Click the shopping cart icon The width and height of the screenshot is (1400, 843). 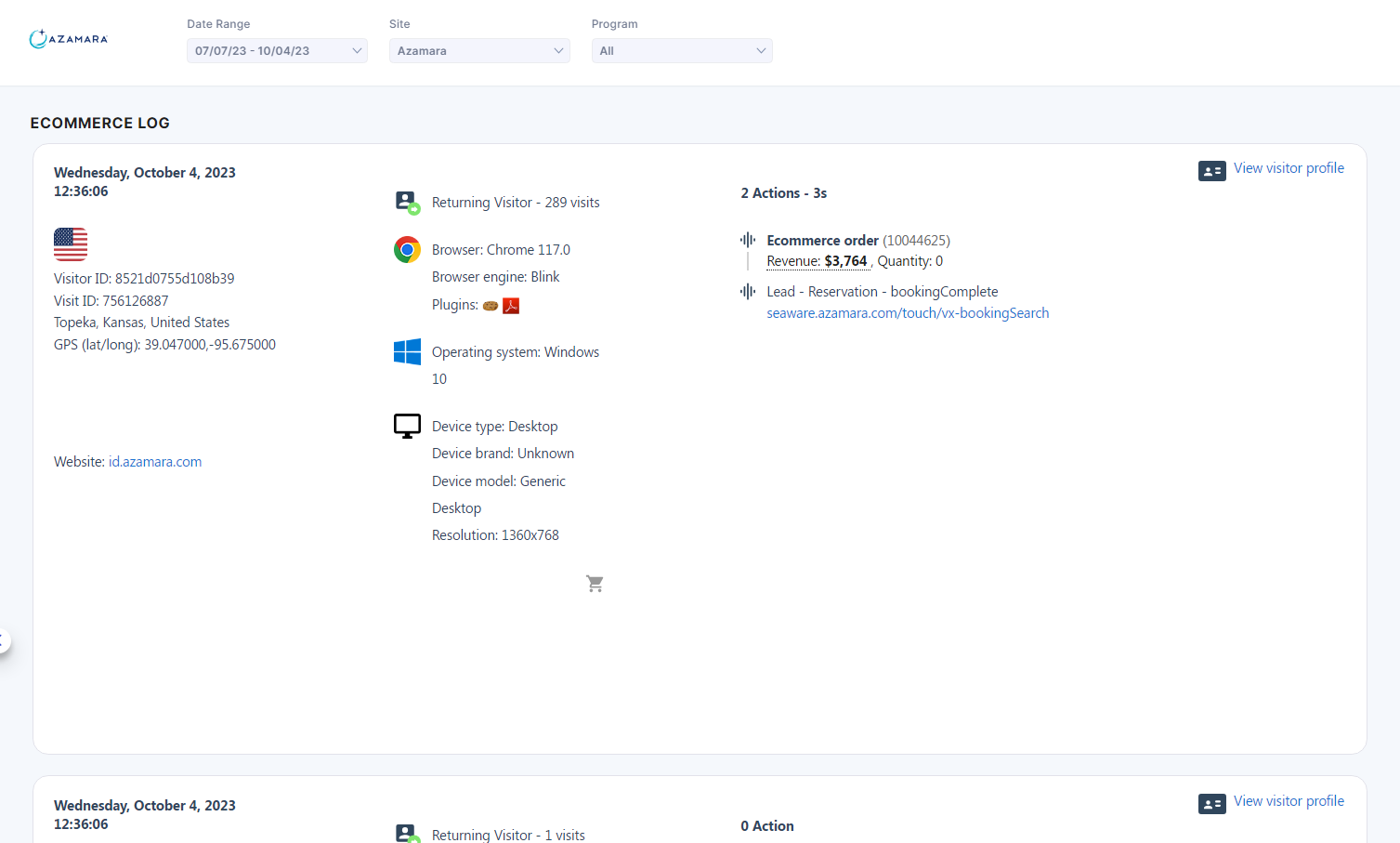(595, 584)
